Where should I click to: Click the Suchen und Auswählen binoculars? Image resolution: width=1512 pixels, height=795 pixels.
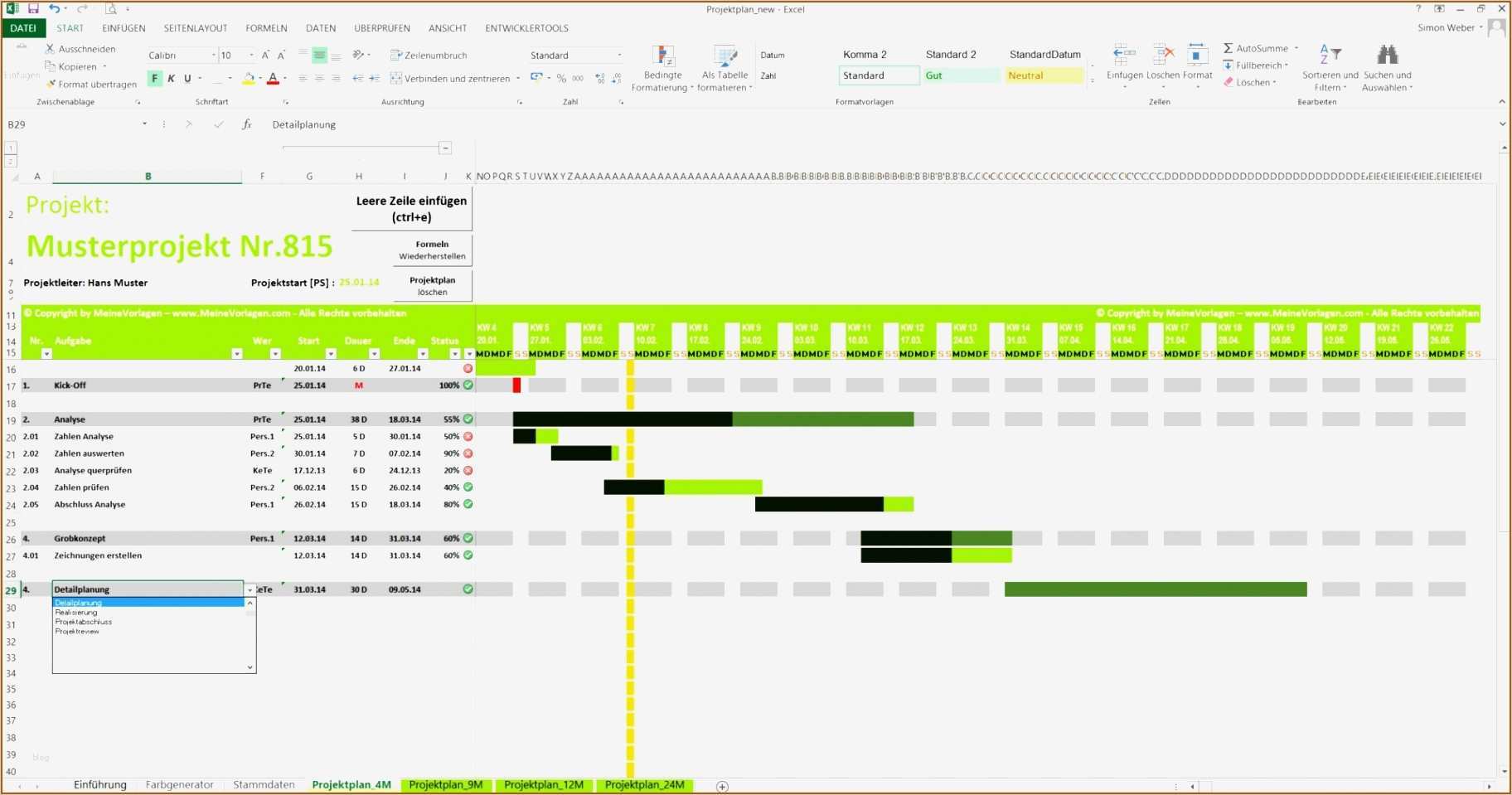1387,56
